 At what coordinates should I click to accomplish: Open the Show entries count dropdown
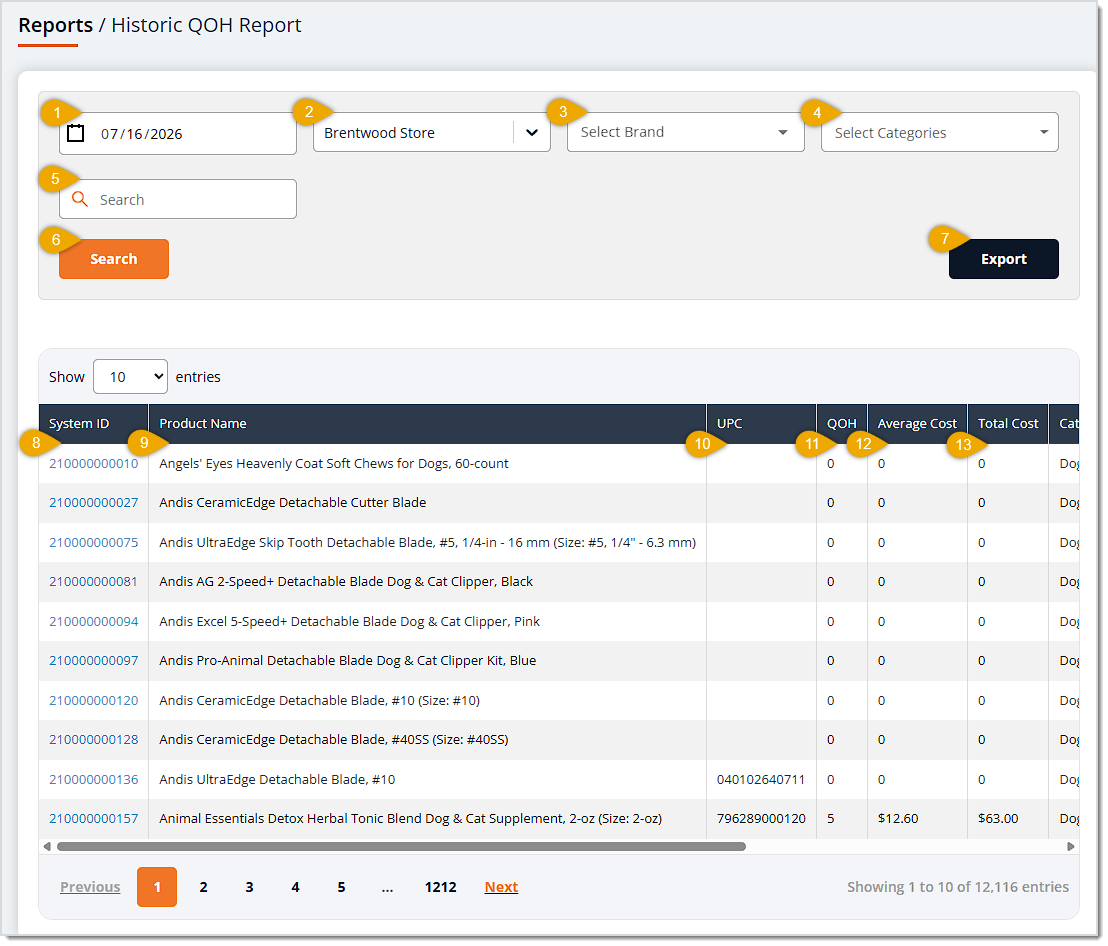coord(131,378)
